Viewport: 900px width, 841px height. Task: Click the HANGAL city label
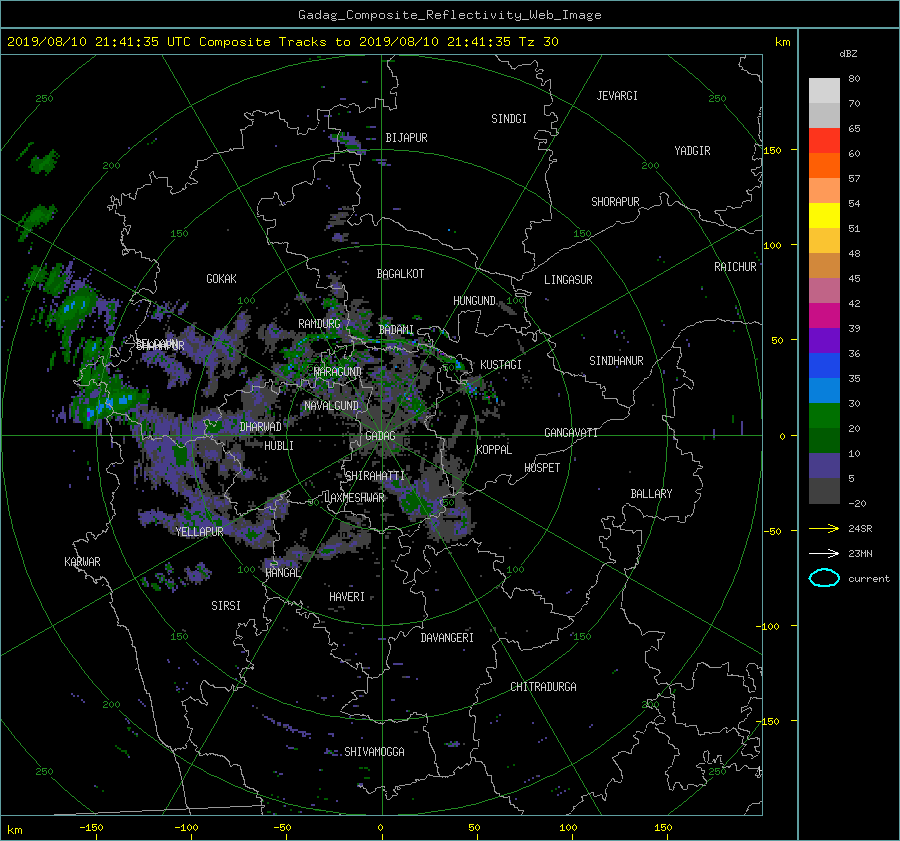[282, 572]
